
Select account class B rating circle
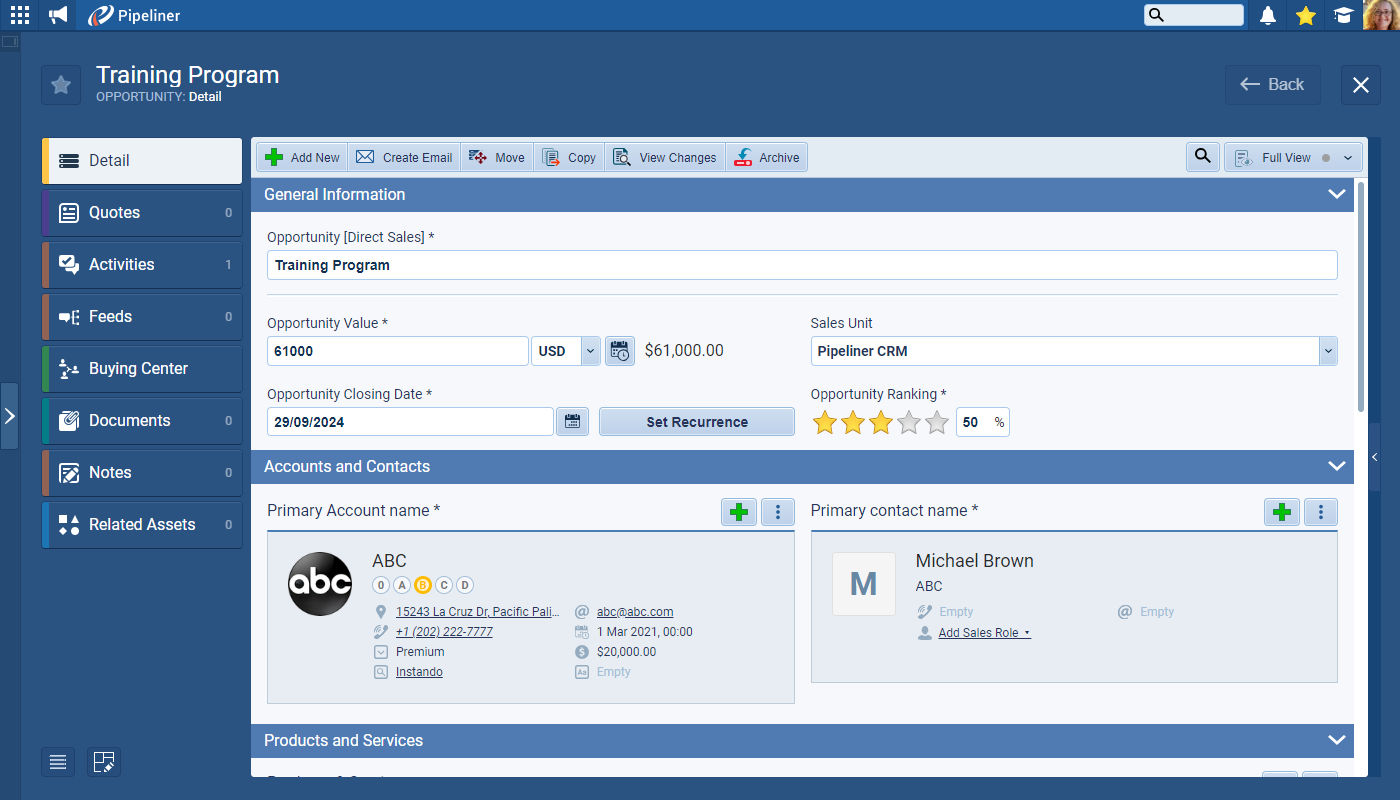pyautogui.click(x=423, y=585)
